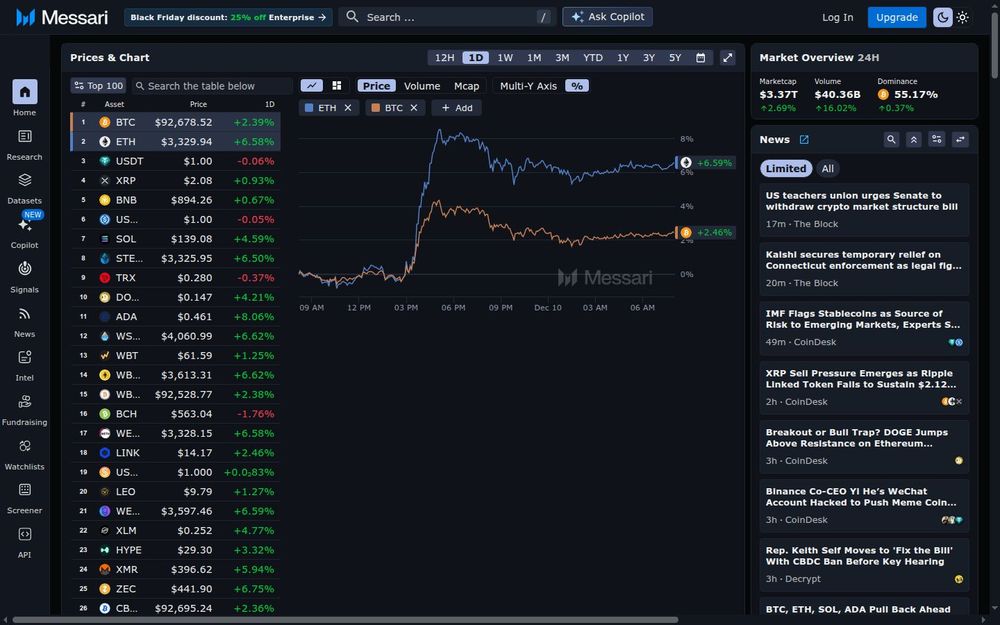Open the API sidebar icon
1000x625 pixels.
click(24, 534)
